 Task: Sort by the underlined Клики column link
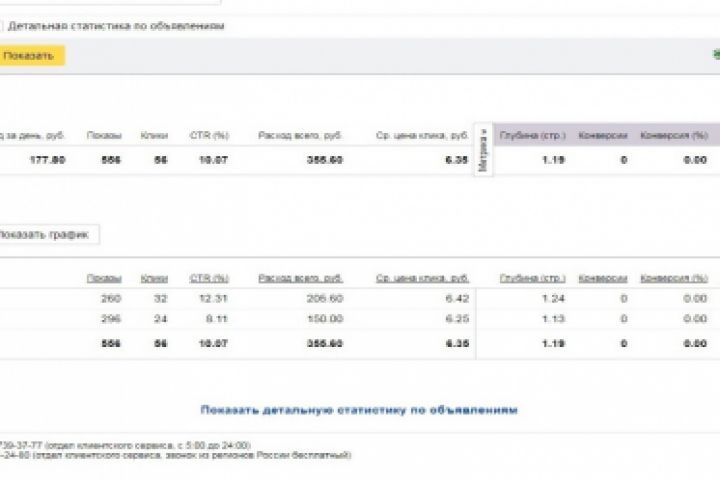(x=154, y=278)
